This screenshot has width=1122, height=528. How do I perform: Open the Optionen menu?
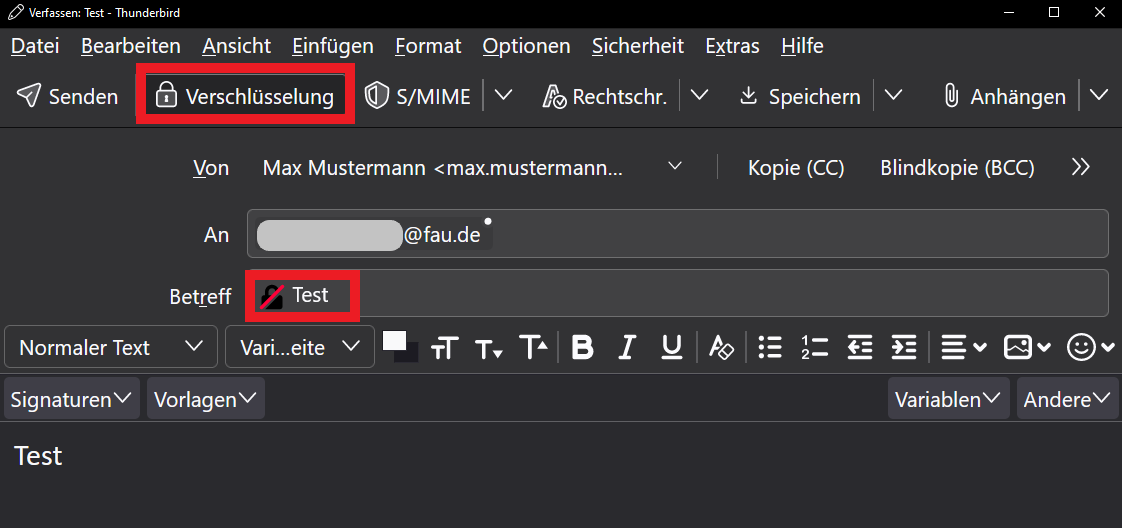point(526,46)
